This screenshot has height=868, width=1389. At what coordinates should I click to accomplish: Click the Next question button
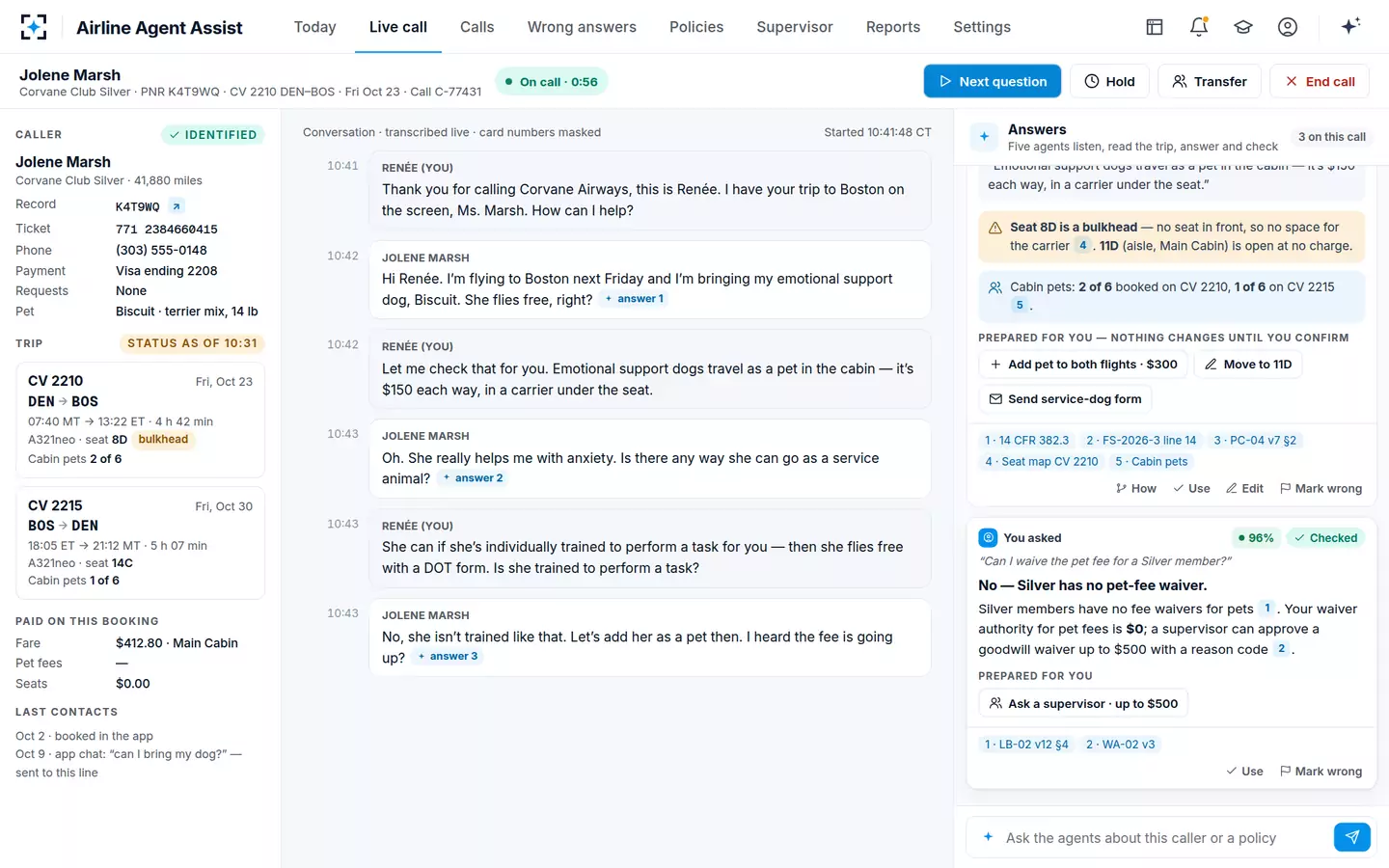click(x=993, y=82)
